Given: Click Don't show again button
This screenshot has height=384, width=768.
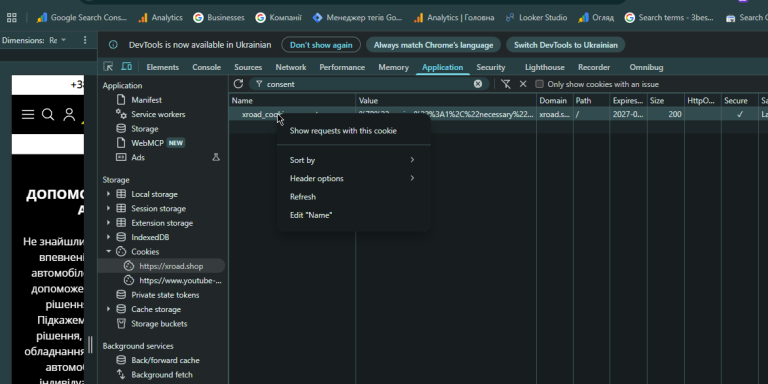Looking at the screenshot, I should 321,45.
